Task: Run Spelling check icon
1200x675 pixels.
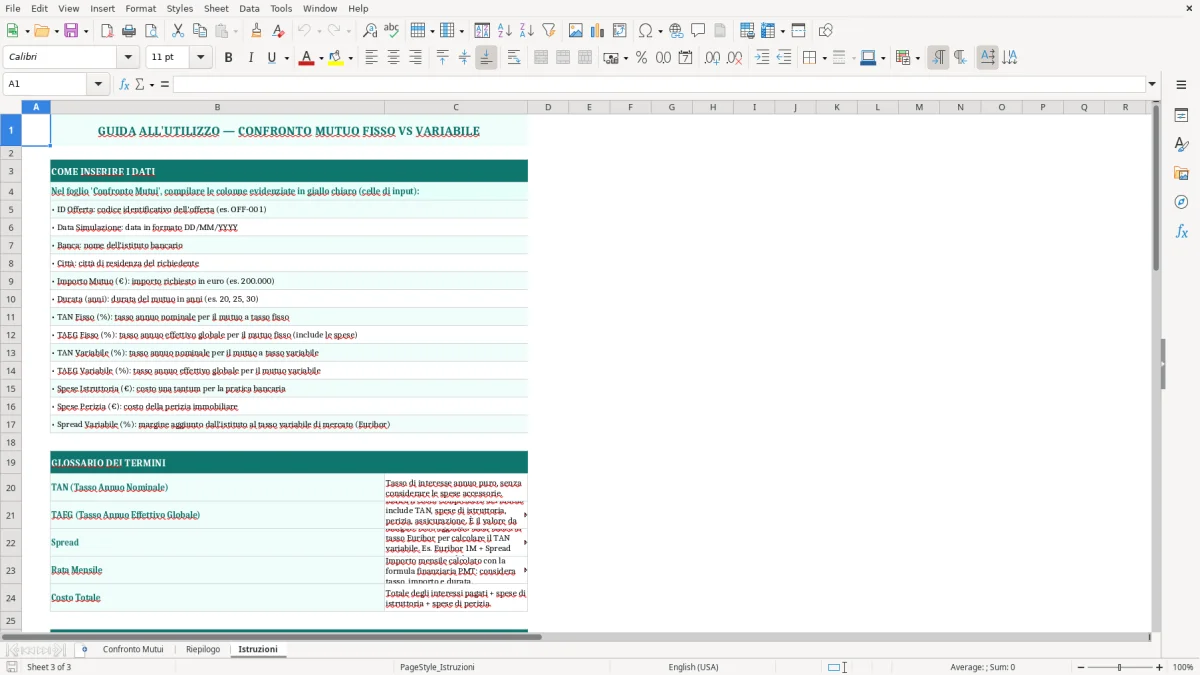Action: point(392,31)
